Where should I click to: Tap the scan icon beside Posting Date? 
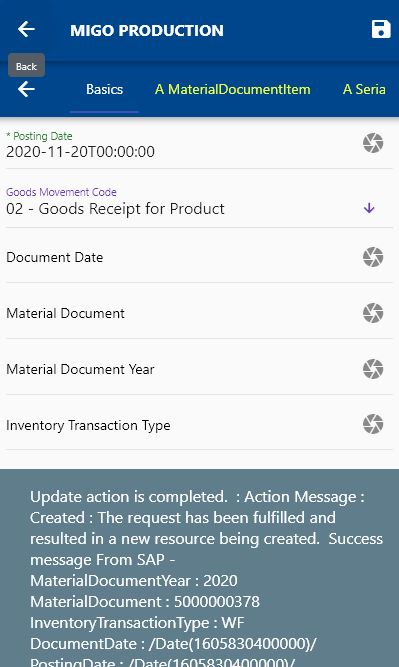click(373, 143)
